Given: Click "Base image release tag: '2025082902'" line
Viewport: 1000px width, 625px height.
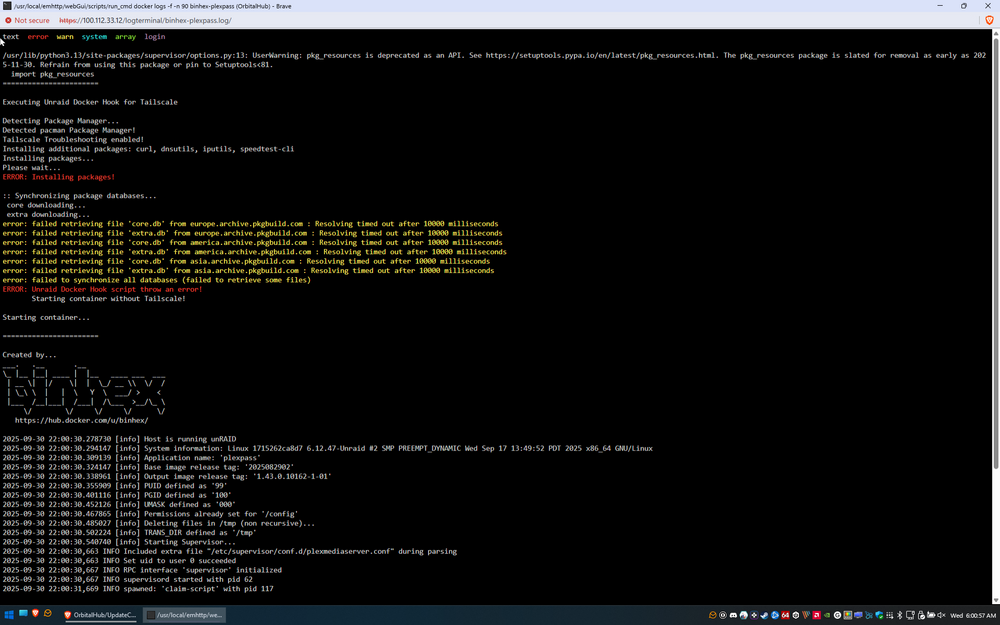Looking at the screenshot, I should tap(148, 467).
